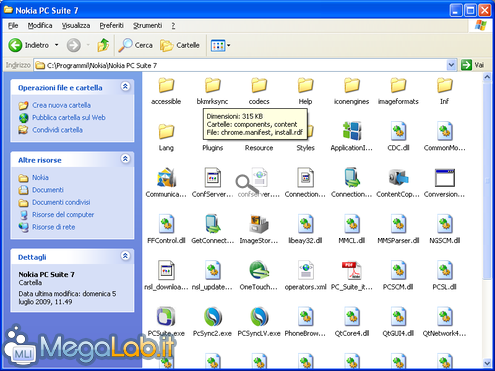
Task: Click the file list scroll down arrow
Action: [x=487, y=363]
